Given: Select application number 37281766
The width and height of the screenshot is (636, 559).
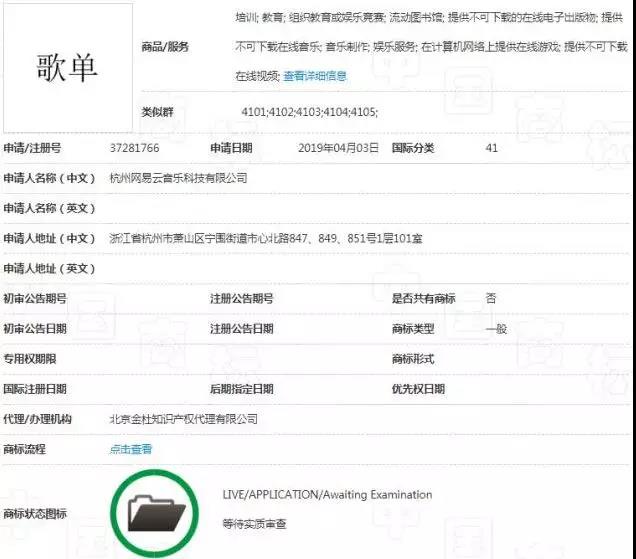Looking at the screenshot, I should pyautogui.click(x=135, y=148).
